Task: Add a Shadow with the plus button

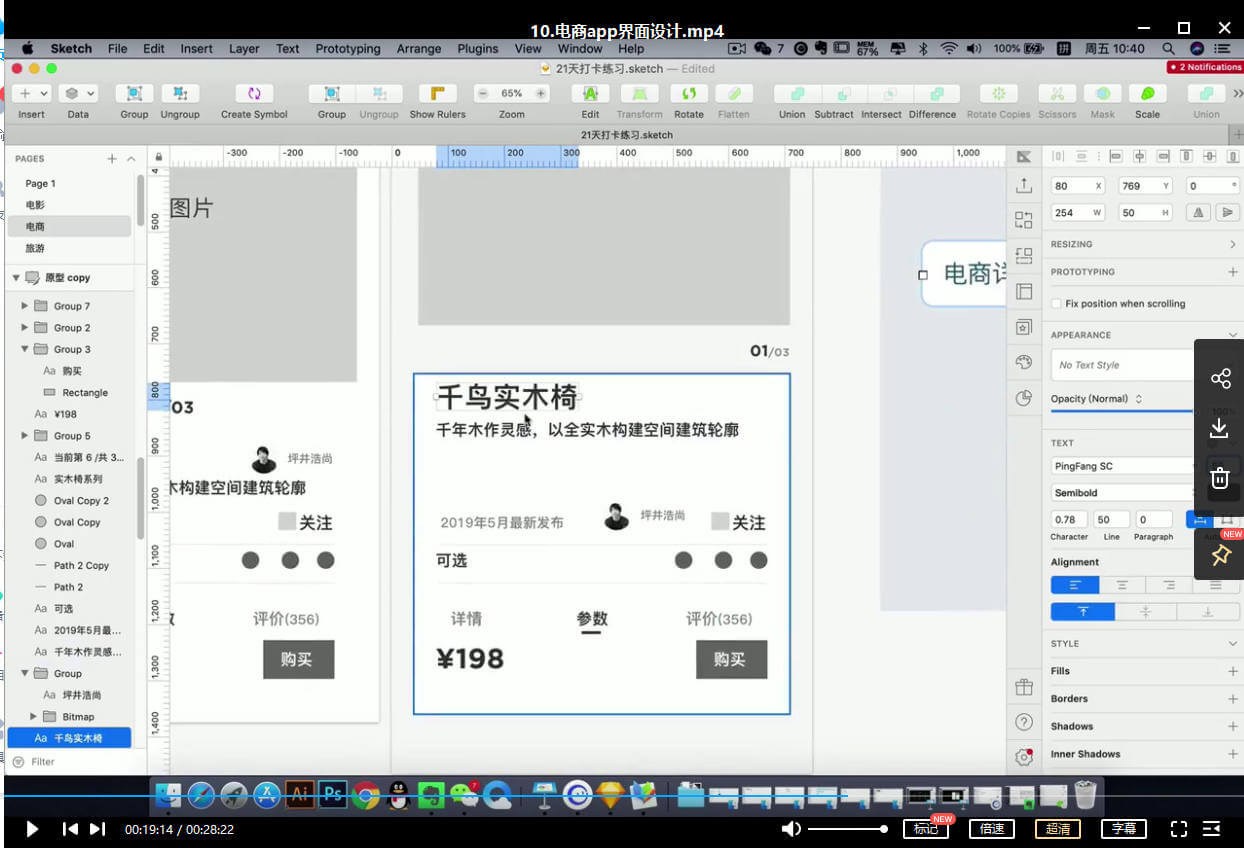Action: pos(1232,726)
